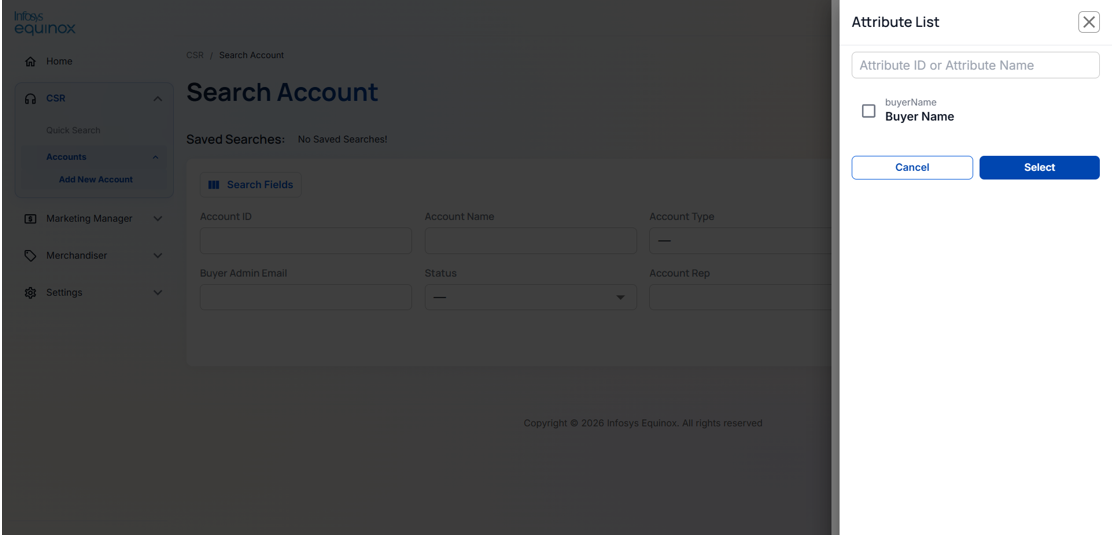Click the Infosys Equinox logo
The width and height of the screenshot is (1118, 535).
coord(44,23)
